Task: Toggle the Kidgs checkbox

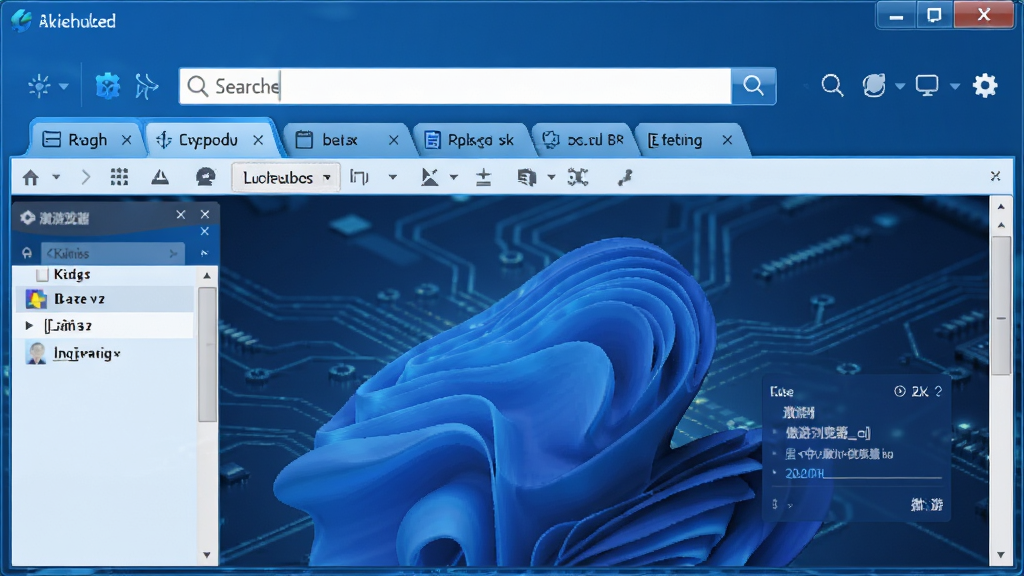Action: pos(42,275)
